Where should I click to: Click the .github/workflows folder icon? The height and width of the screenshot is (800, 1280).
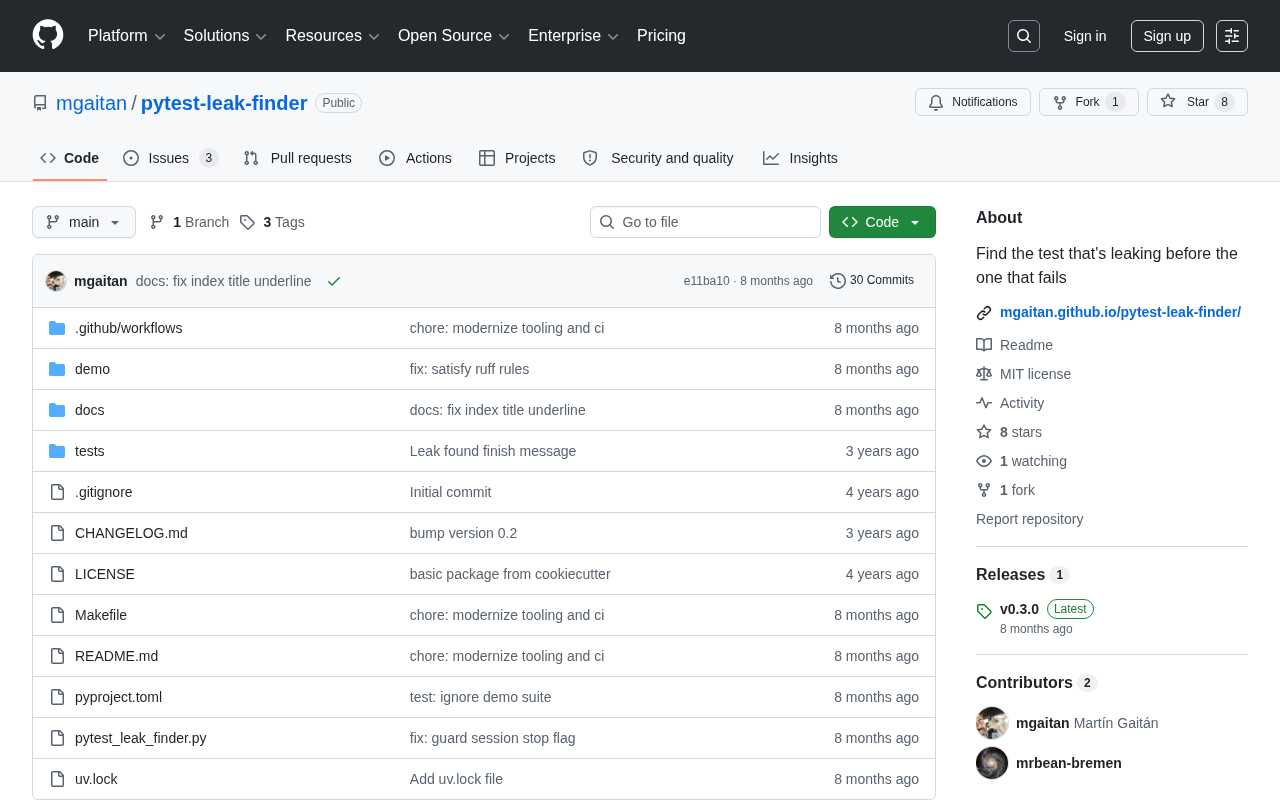coord(57,328)
